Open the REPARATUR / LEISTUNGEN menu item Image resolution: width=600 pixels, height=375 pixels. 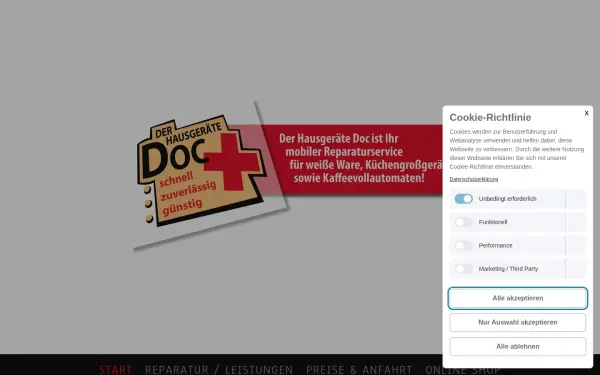pyautogui.click(x=219, y=370)
